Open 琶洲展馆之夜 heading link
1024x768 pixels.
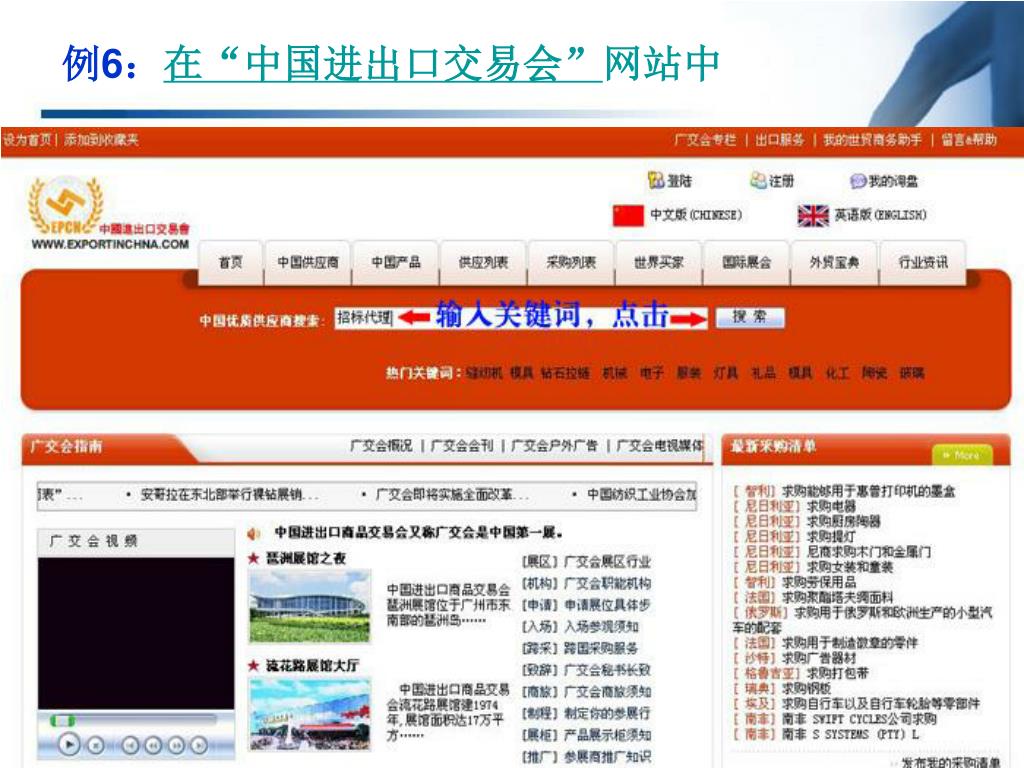pyautogui.click(x=306, y=558)
